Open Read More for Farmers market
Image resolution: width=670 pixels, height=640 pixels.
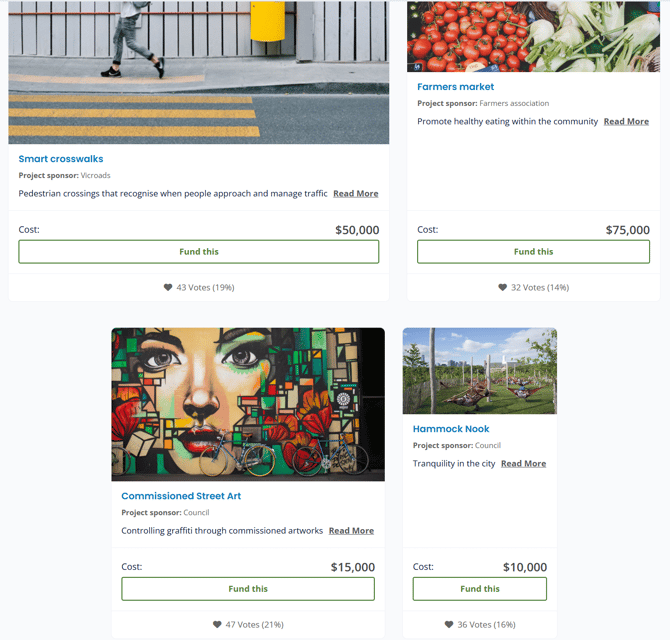pos(626,121)
